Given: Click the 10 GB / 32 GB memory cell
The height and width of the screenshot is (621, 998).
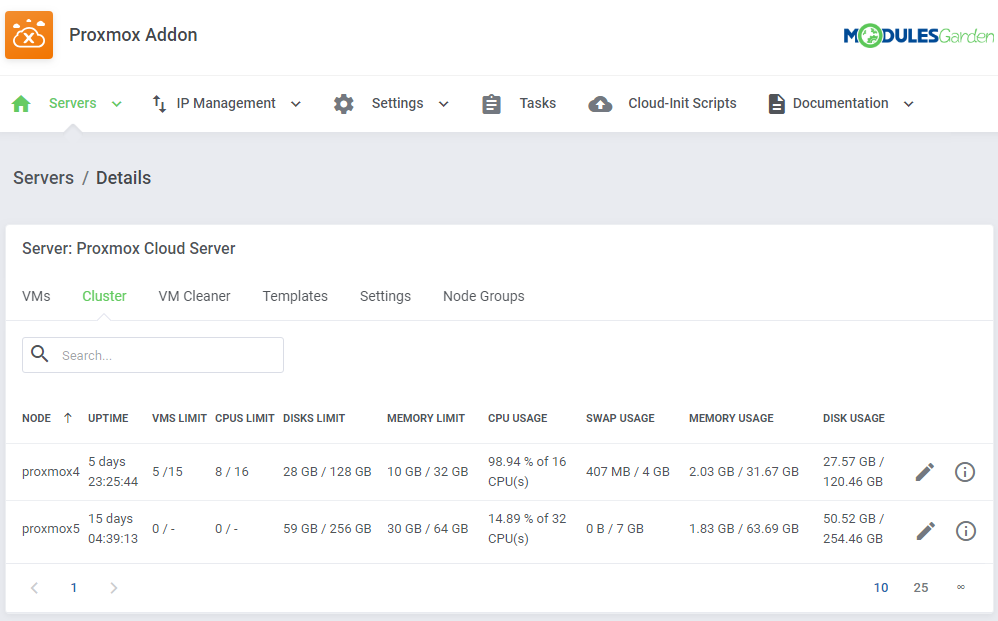Looking at the screenshot, I should coord(428,471).
